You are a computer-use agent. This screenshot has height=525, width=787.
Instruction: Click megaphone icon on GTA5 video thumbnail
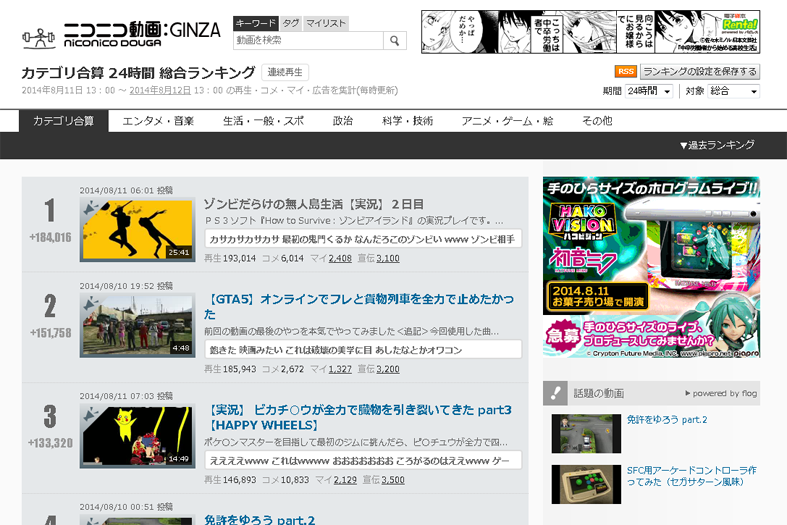point(91,303)
